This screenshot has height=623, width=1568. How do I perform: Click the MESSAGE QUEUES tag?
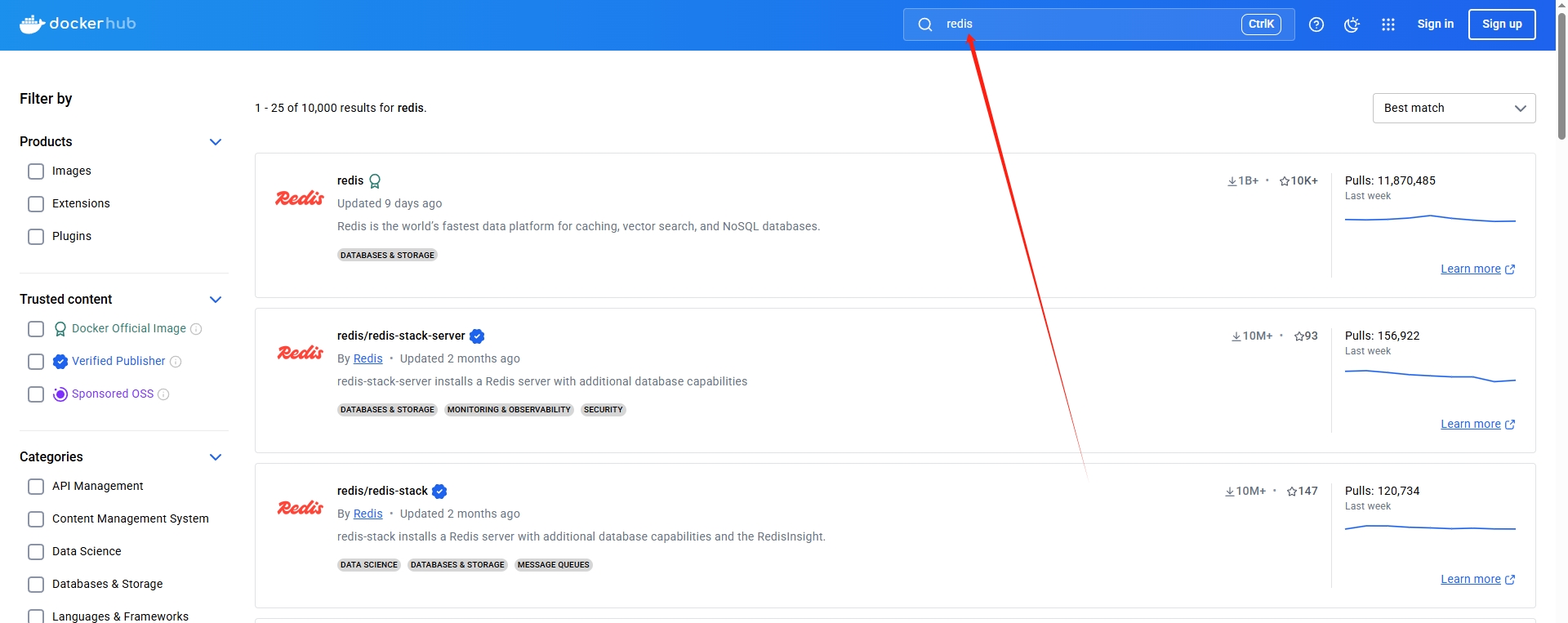click(554, 565)
